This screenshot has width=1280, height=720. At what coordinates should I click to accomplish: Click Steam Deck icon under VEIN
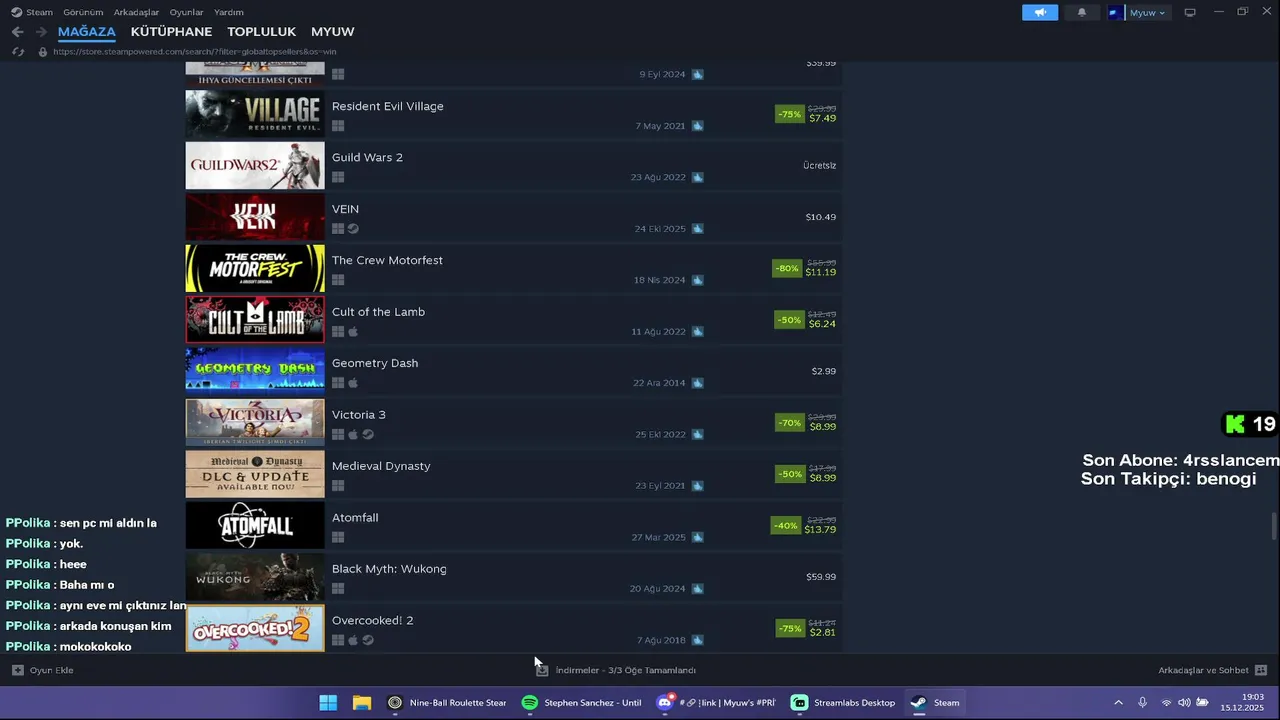coord(353,229)
